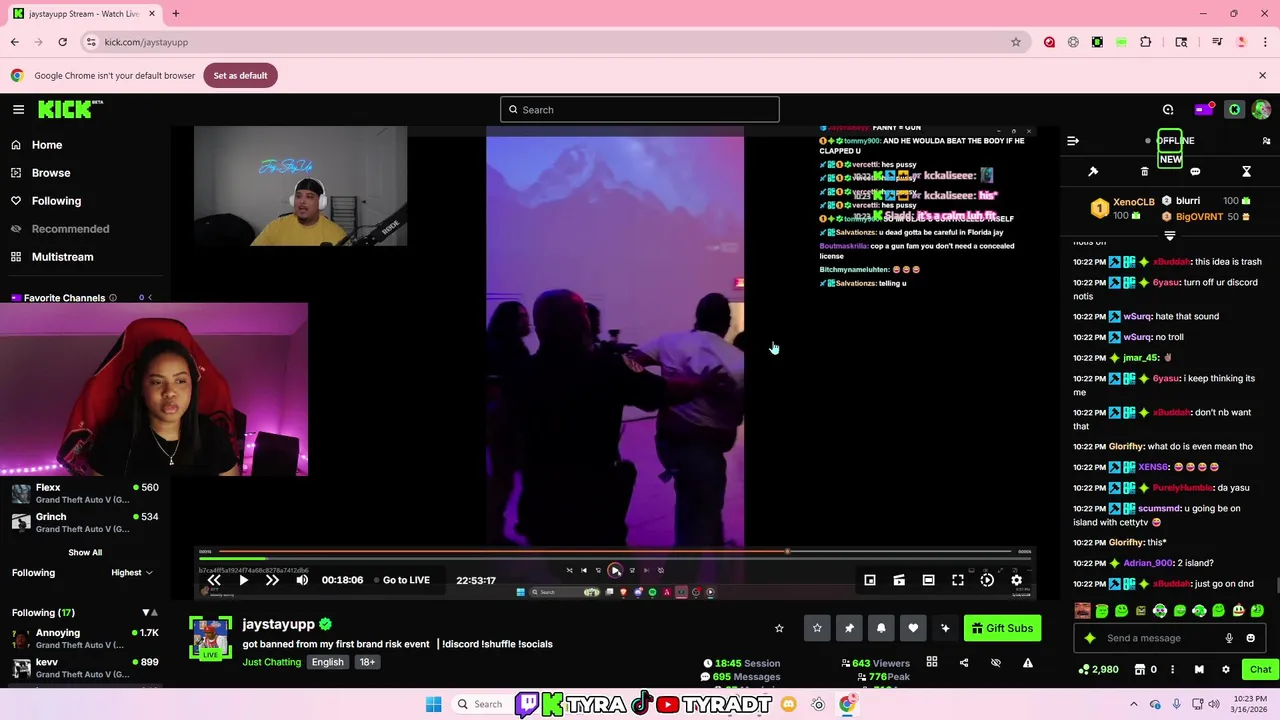Open Multistream in sidebar

point(62,257)
